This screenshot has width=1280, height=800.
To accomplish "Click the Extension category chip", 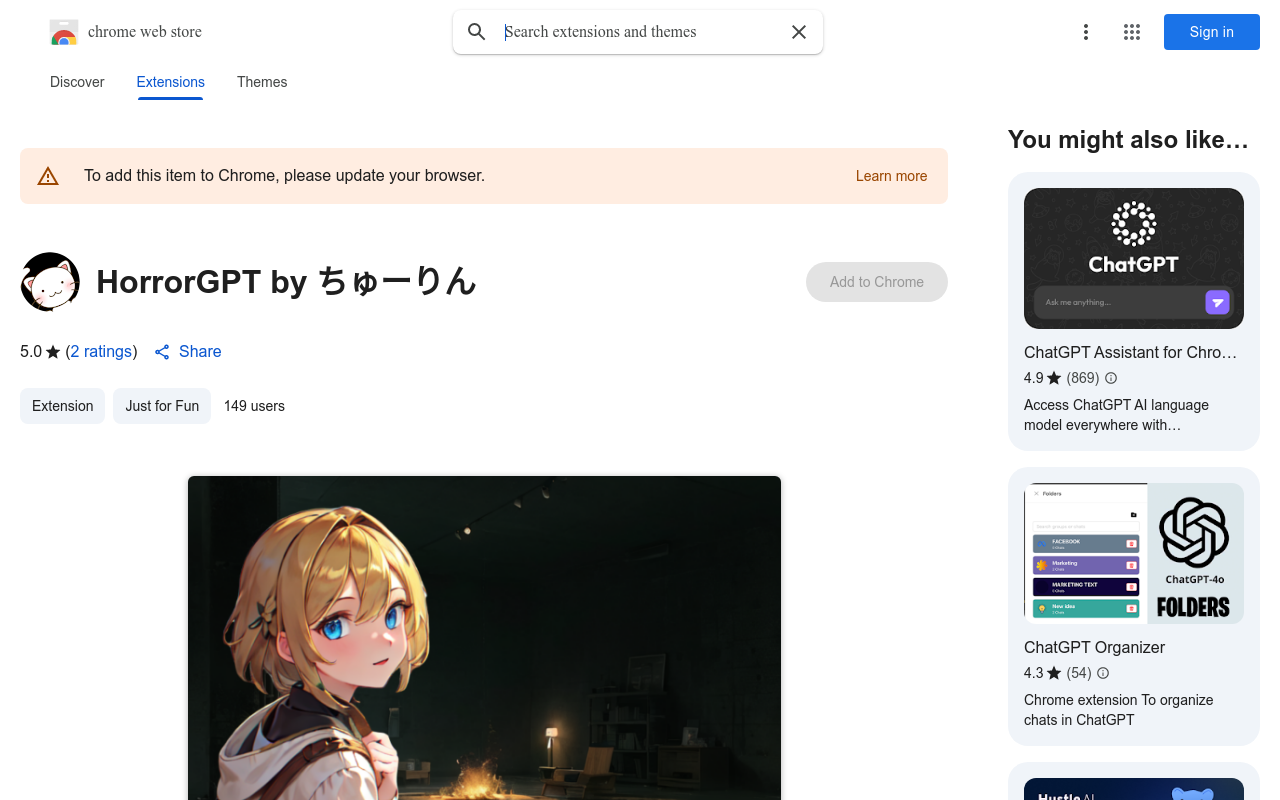I will [x=62, y=406].
